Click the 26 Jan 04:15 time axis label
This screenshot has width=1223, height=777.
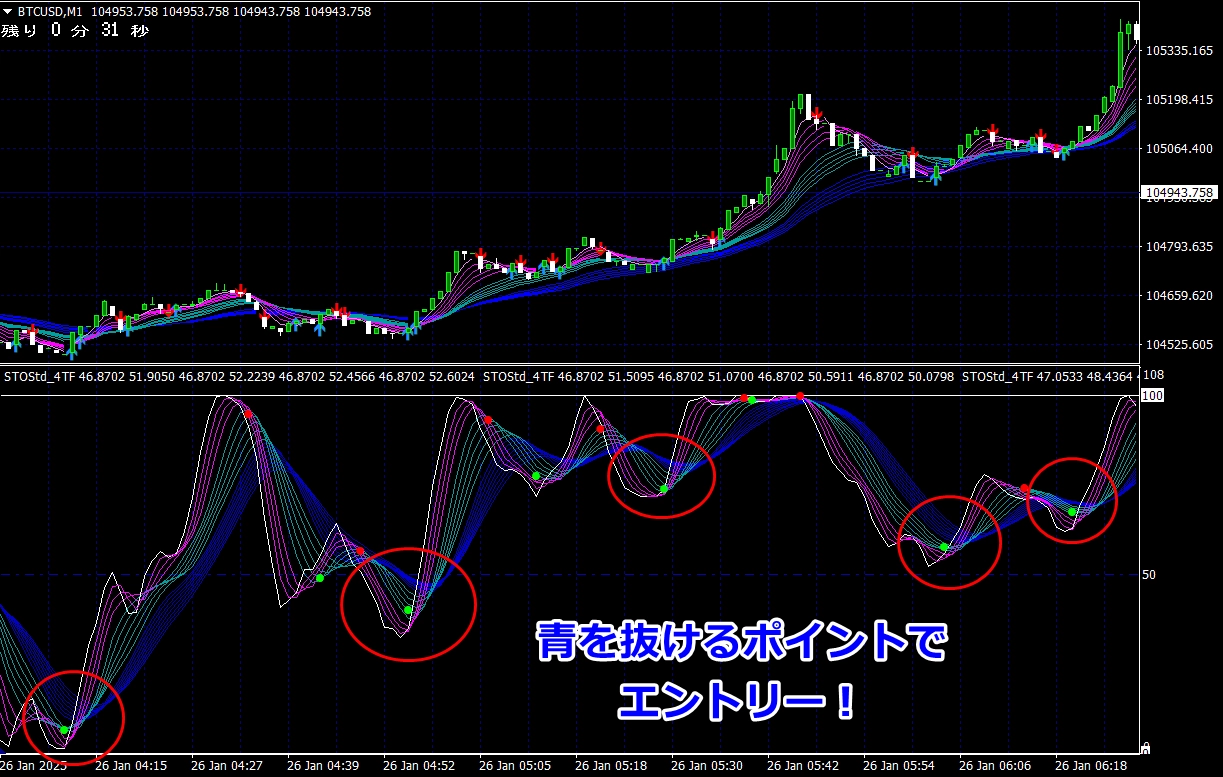tap(131, 766)
